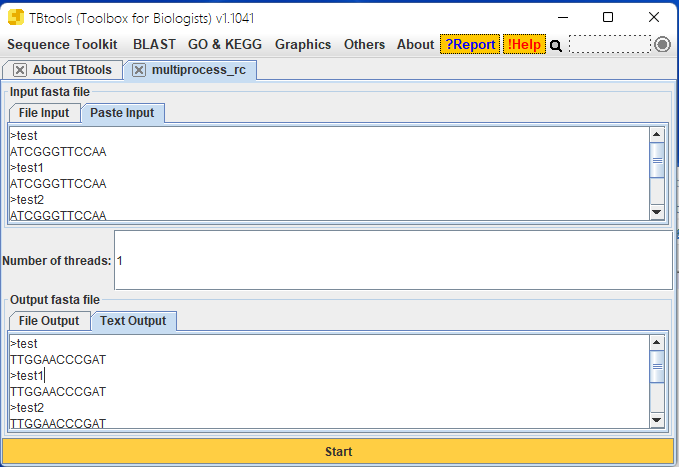
Task: Click TTGGAACCCGAT under >test1 in output
Action: [58, 392]
